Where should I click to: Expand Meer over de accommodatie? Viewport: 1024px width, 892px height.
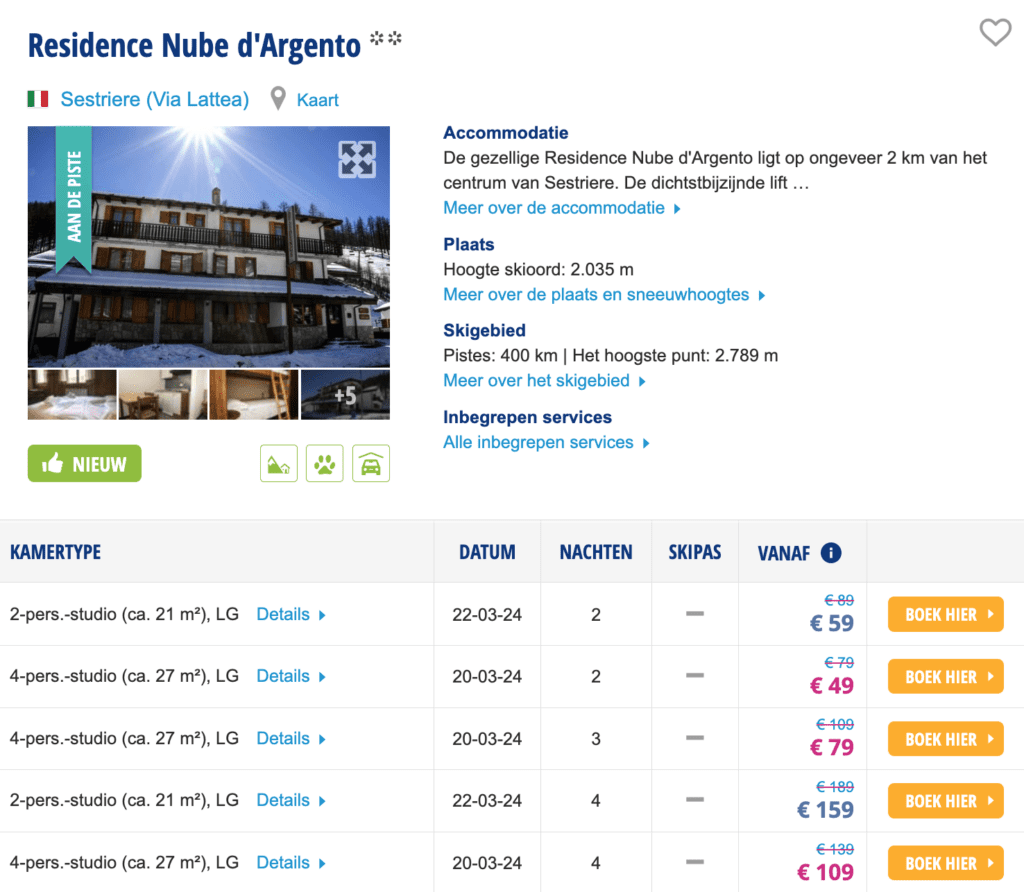(561, 208)
